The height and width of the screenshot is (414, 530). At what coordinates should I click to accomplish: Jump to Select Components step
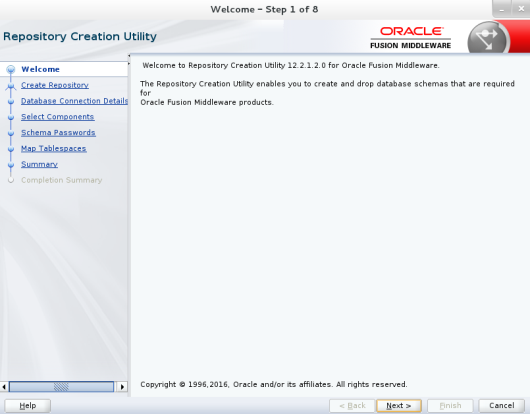coord(57,117)
